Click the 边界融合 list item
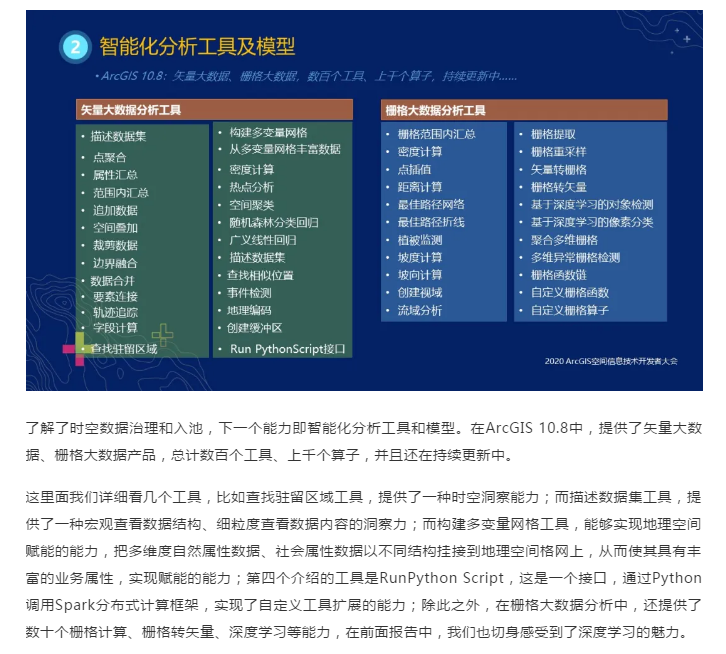The width and height of the screenshot is (726, 654). pyautogui.click(x=115, y=263)
